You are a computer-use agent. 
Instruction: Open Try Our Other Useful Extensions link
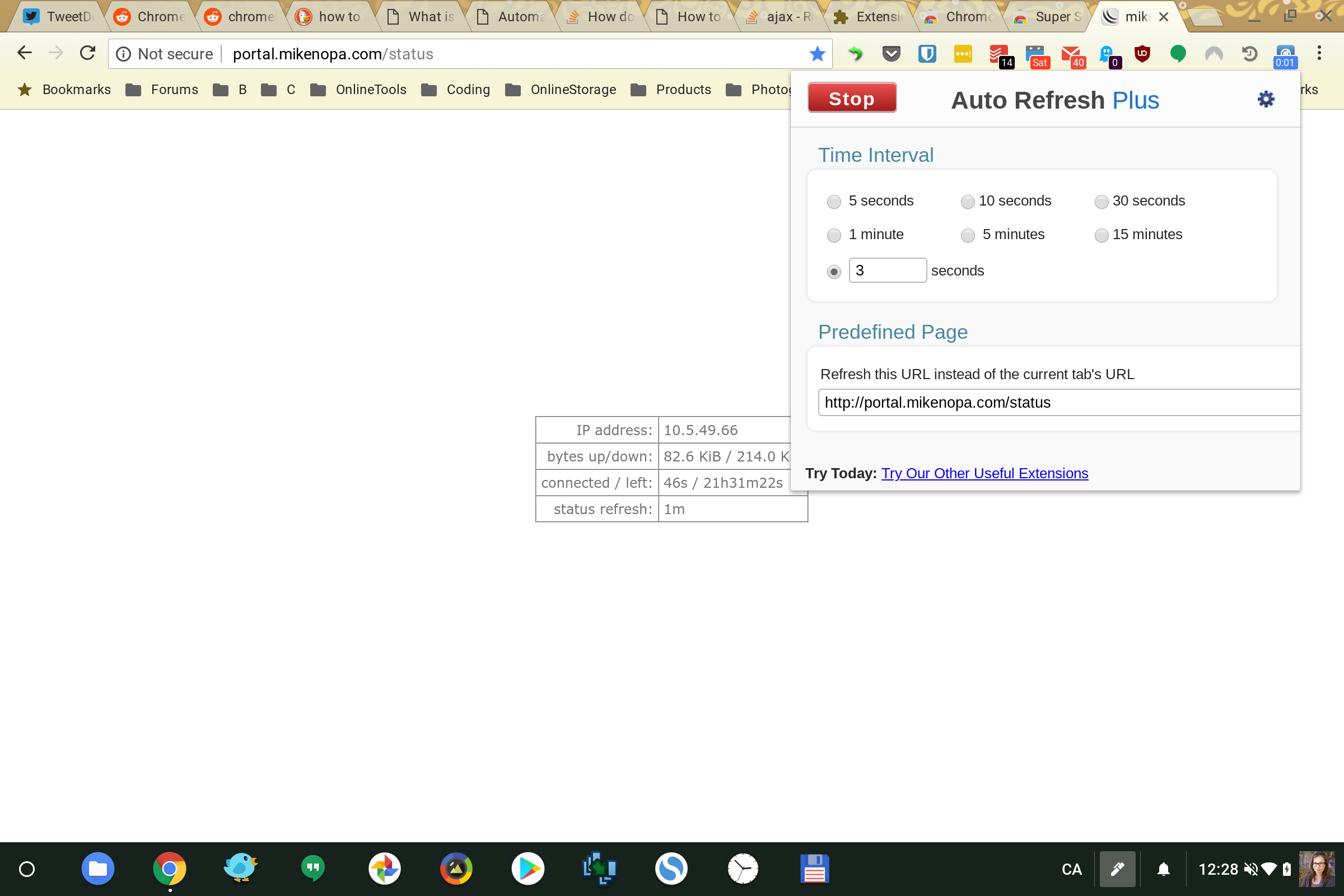click(984, 473)
